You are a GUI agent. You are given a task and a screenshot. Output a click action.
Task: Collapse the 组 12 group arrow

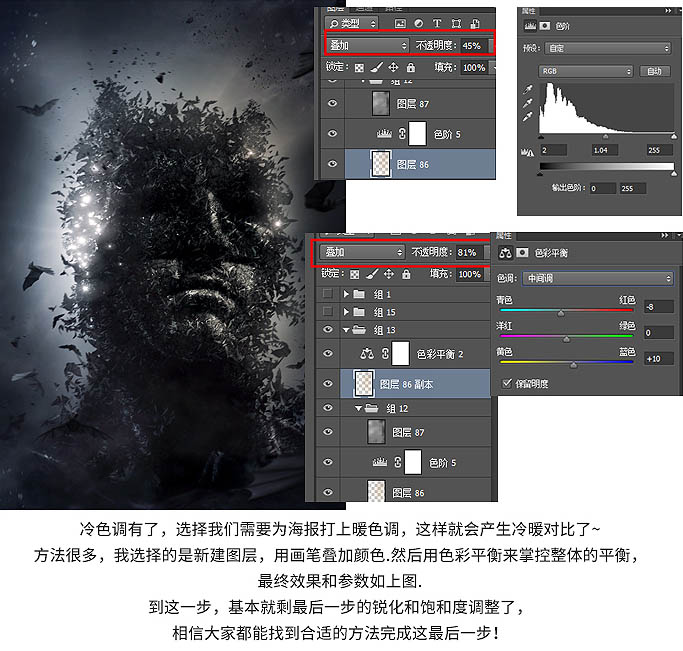point(358,408)
